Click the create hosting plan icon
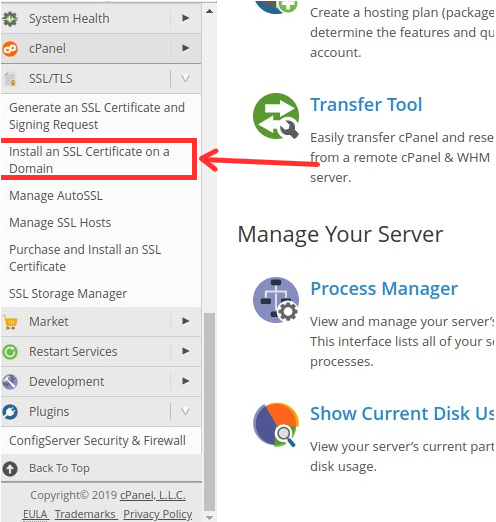The width and height of the screenshot is (496, 522). [276, 7]
